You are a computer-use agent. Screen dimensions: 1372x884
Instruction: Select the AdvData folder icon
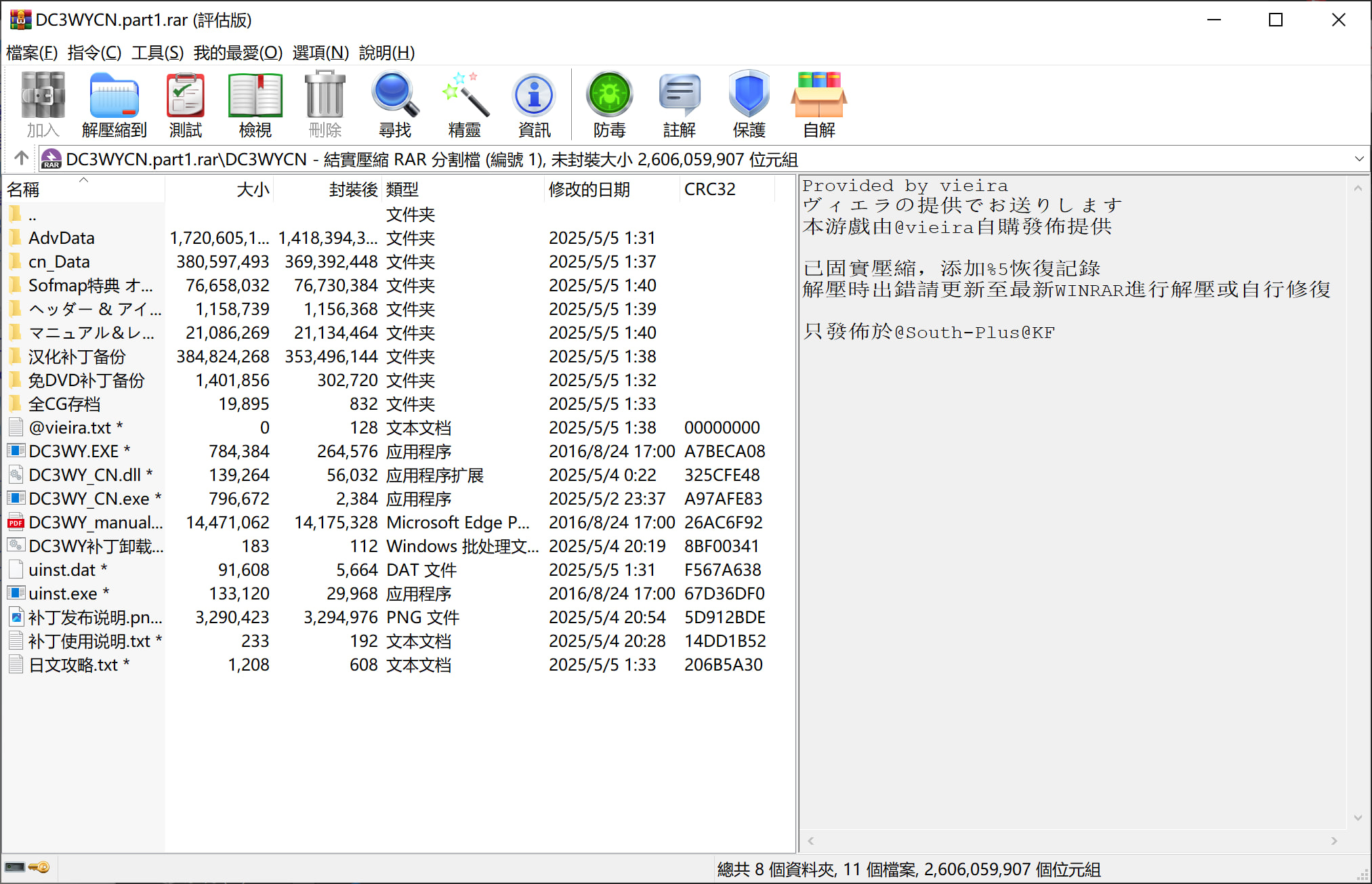tap(16, 238)
